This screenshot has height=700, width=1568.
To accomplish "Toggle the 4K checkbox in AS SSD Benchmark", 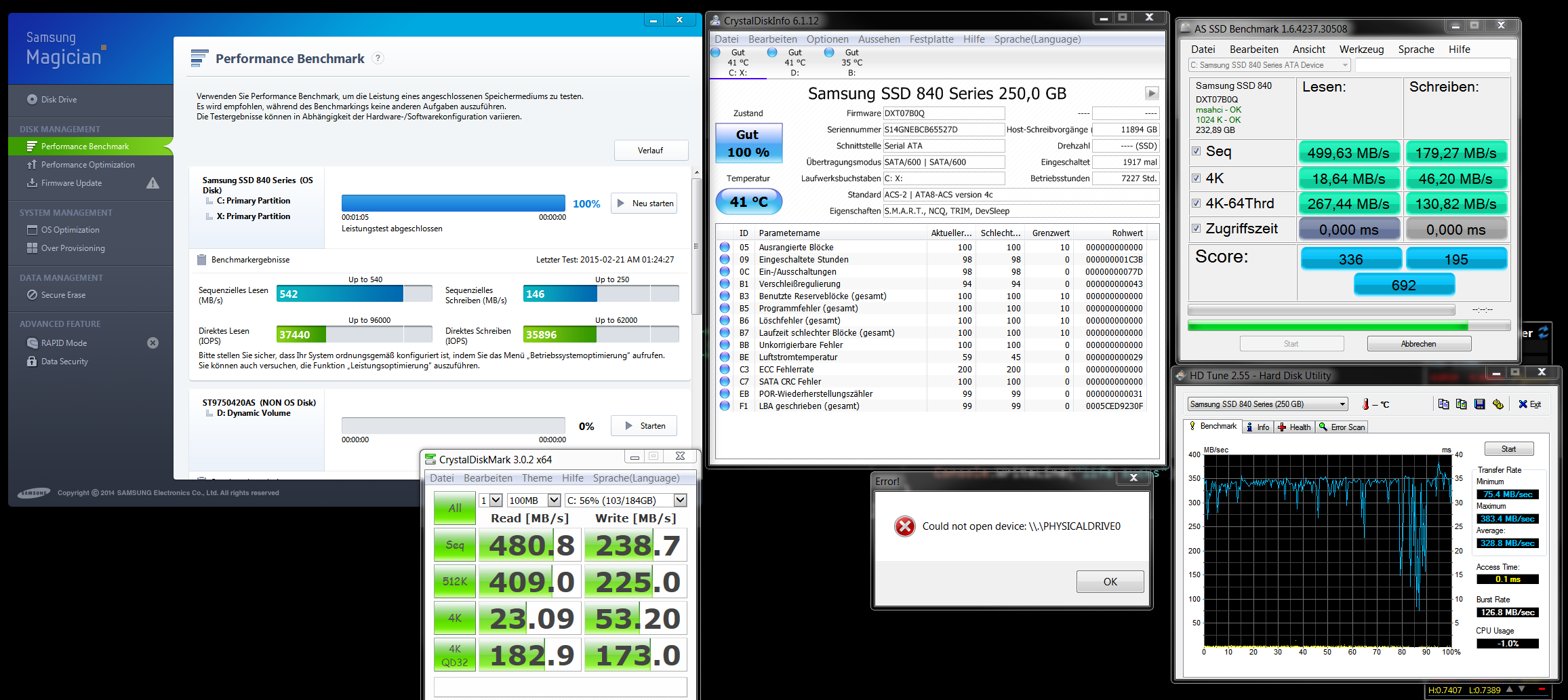I will 1196,178.
